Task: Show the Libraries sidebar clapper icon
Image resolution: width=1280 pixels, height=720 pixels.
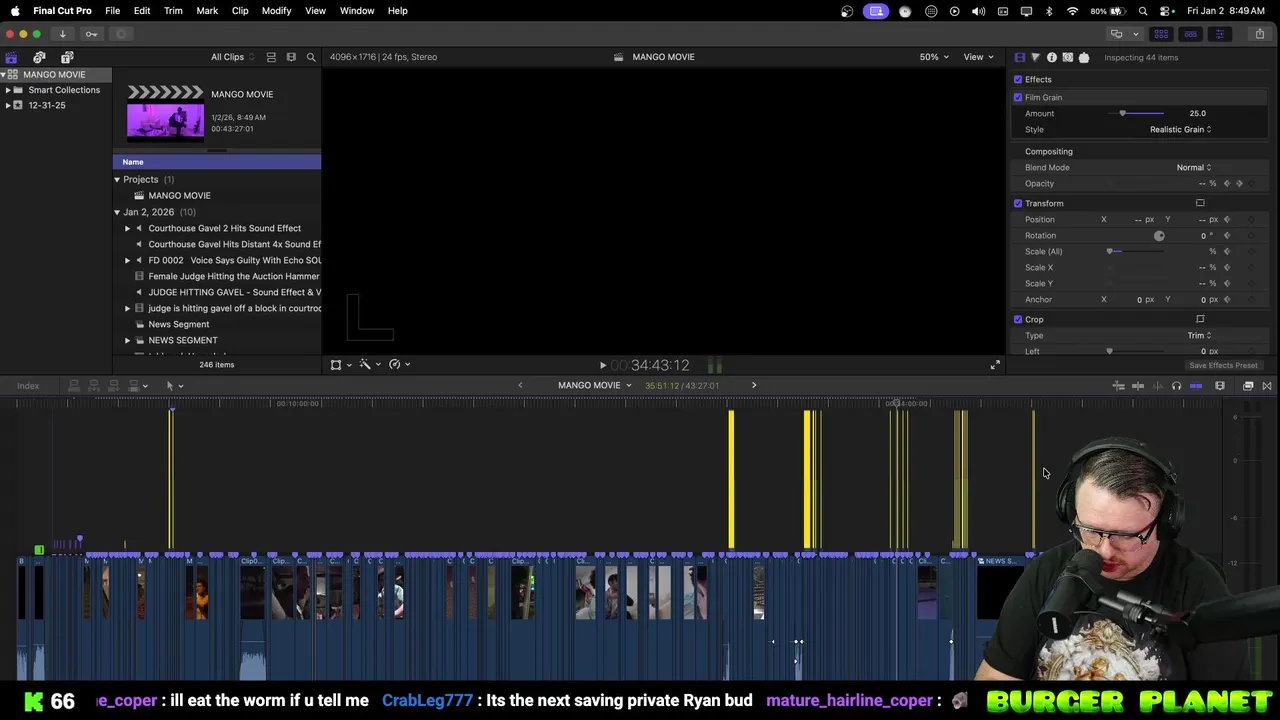Action: tap(11, 57)
